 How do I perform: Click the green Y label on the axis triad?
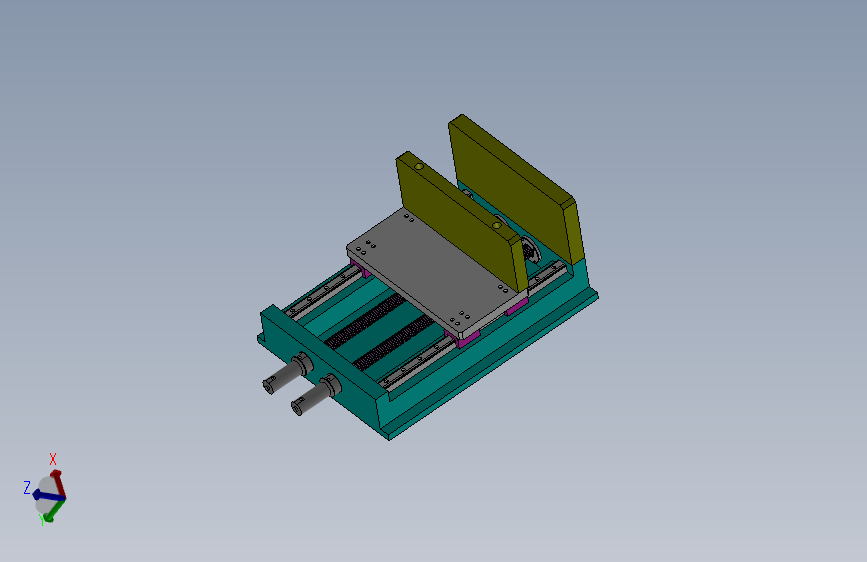tap(42, 520)
